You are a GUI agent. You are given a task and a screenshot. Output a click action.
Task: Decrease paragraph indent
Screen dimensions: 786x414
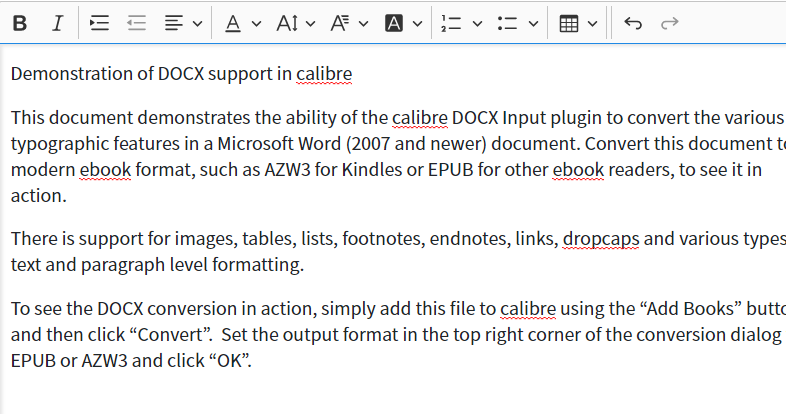click(x=136, y=23)
